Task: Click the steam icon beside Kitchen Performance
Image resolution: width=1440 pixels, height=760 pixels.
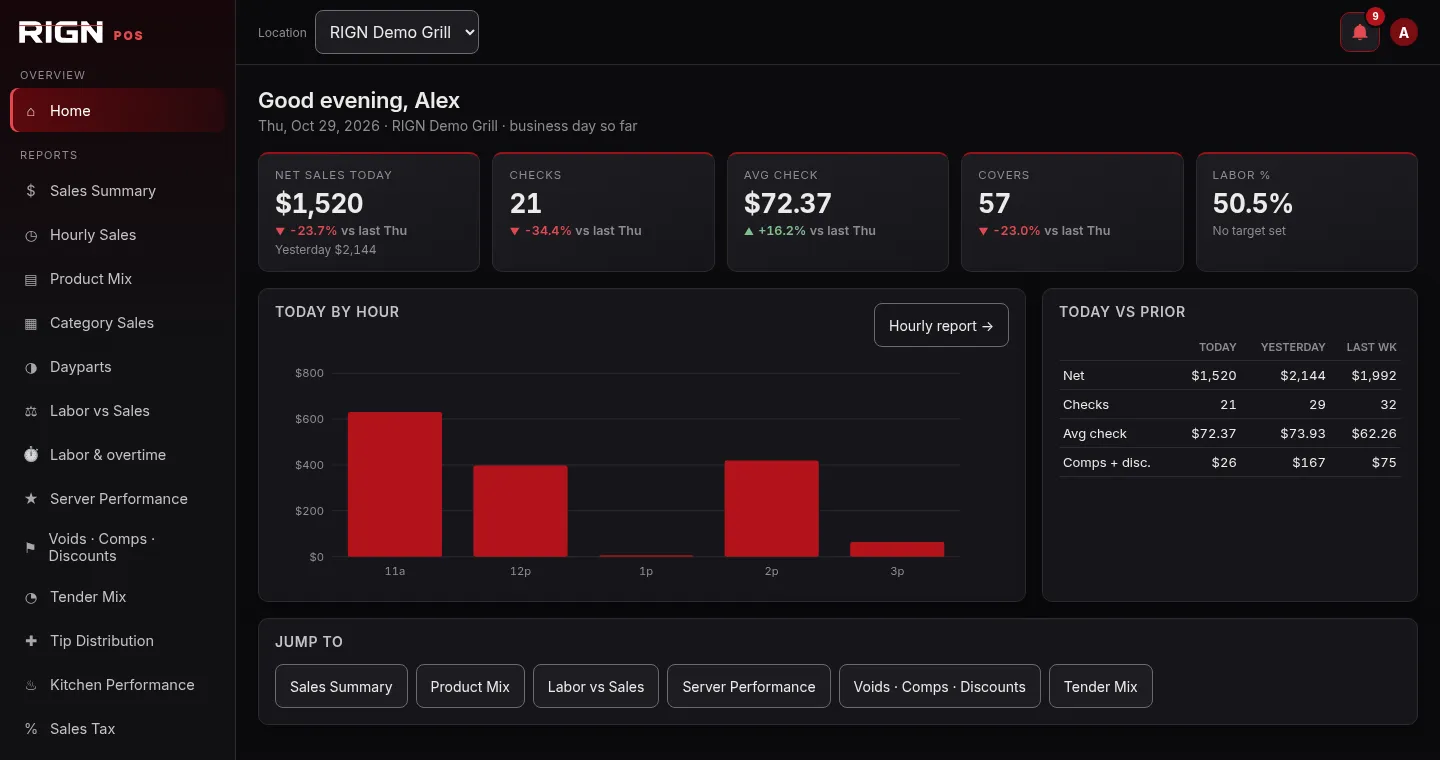Action: point(31,685)
